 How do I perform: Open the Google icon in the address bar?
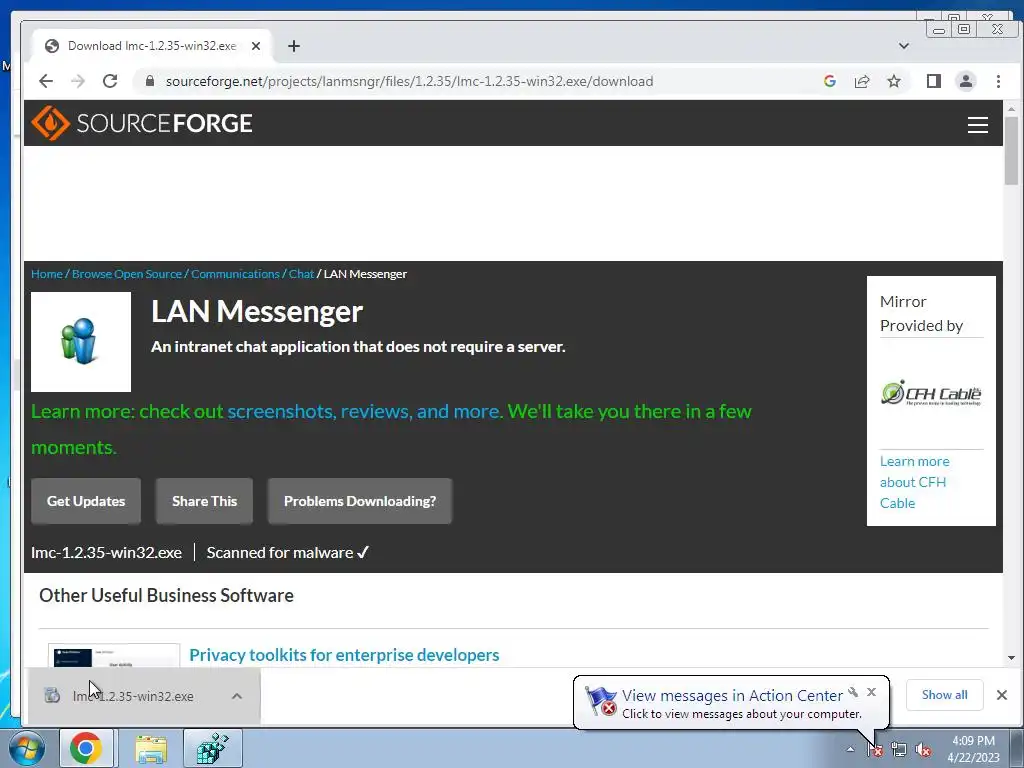[829, 81]
